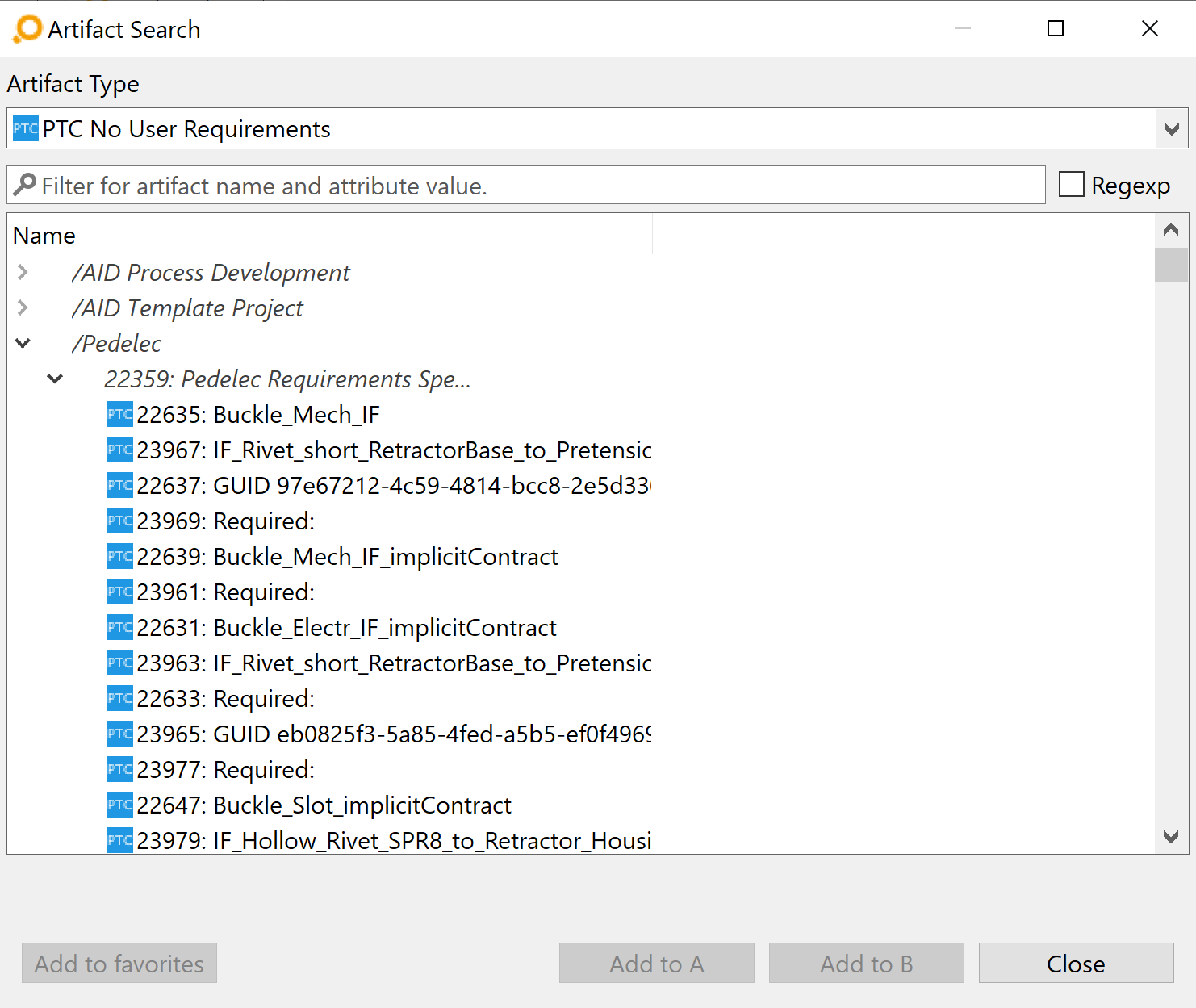The width and height of the screenshot is (1196, 1008).
Task: Click the PTC icon in Artifact Type combo box
Action: click(26, 128)
